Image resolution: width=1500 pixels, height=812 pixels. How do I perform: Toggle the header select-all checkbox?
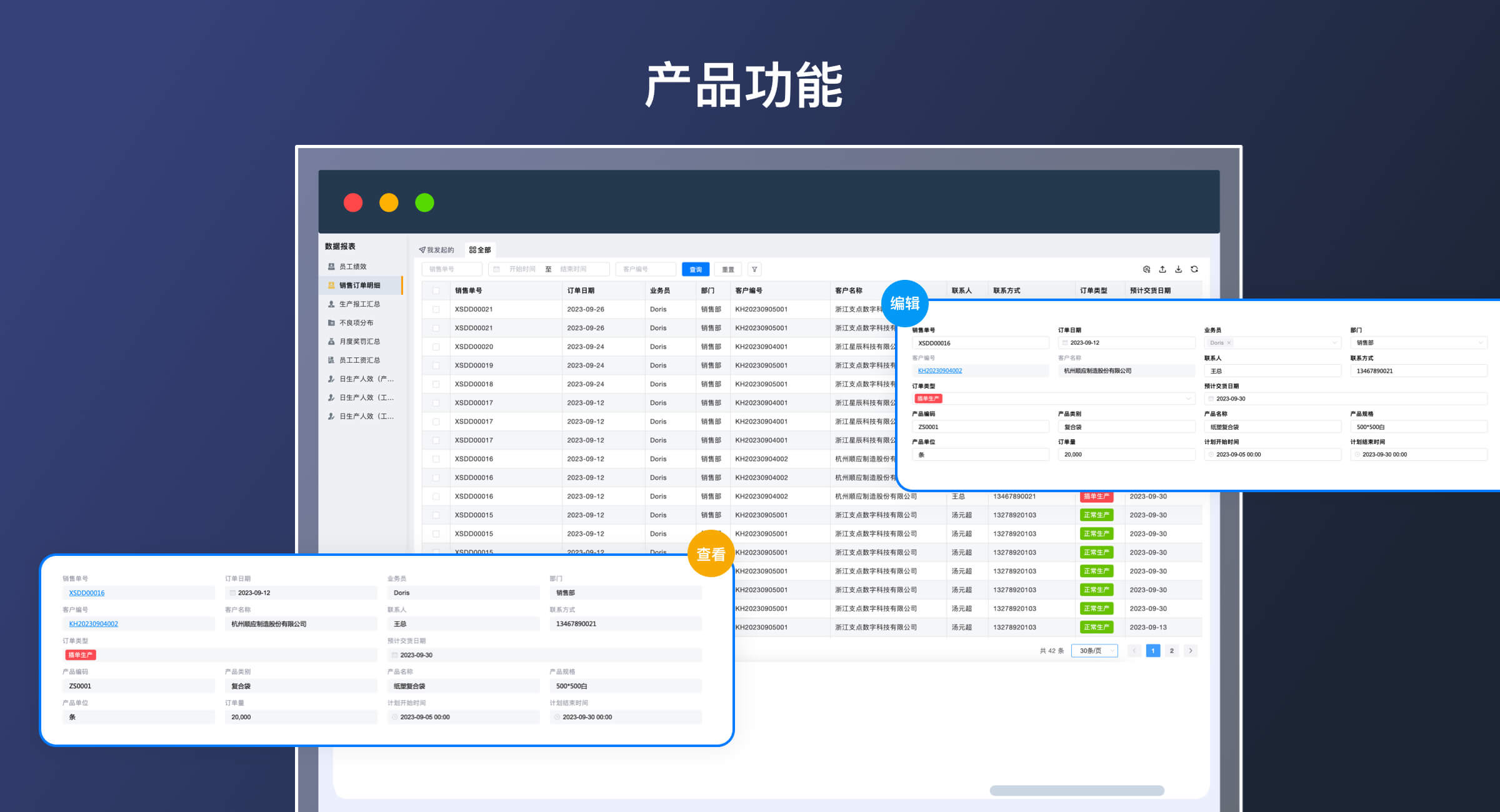pos(436,290)
